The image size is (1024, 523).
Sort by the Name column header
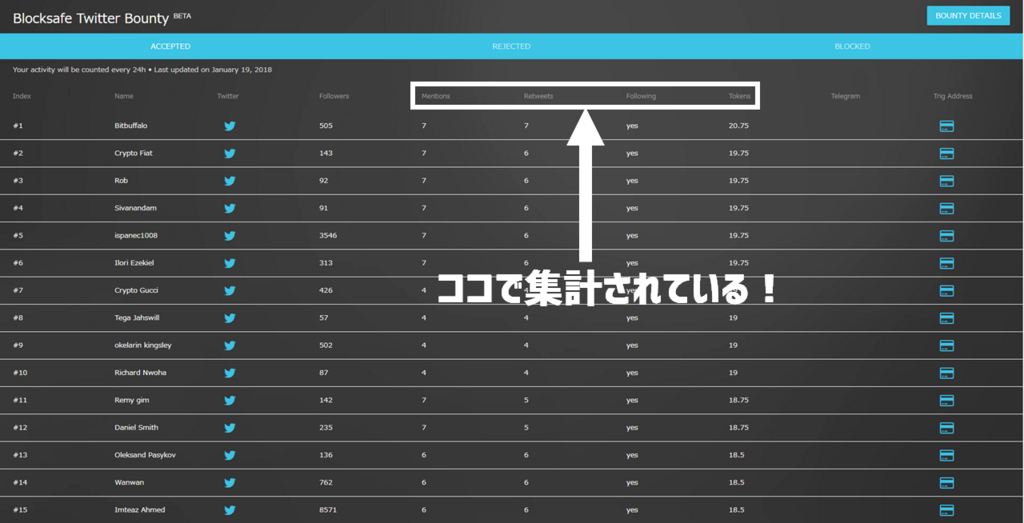click(123, 96)
